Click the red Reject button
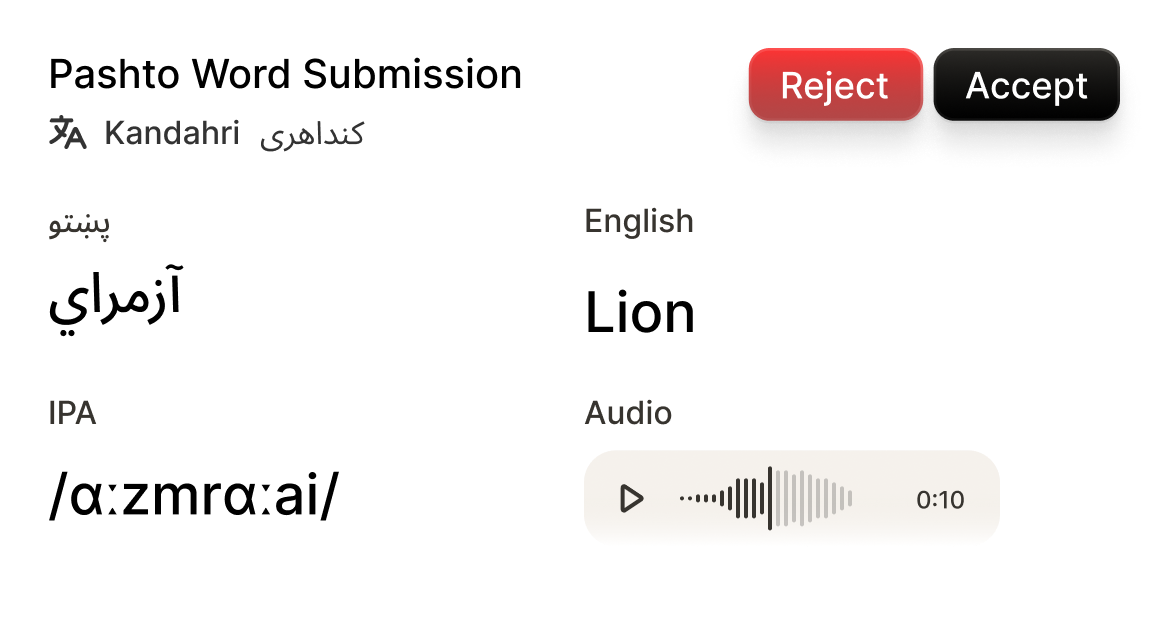This screenshot has height=632, width=1168. tap(835, 85)
